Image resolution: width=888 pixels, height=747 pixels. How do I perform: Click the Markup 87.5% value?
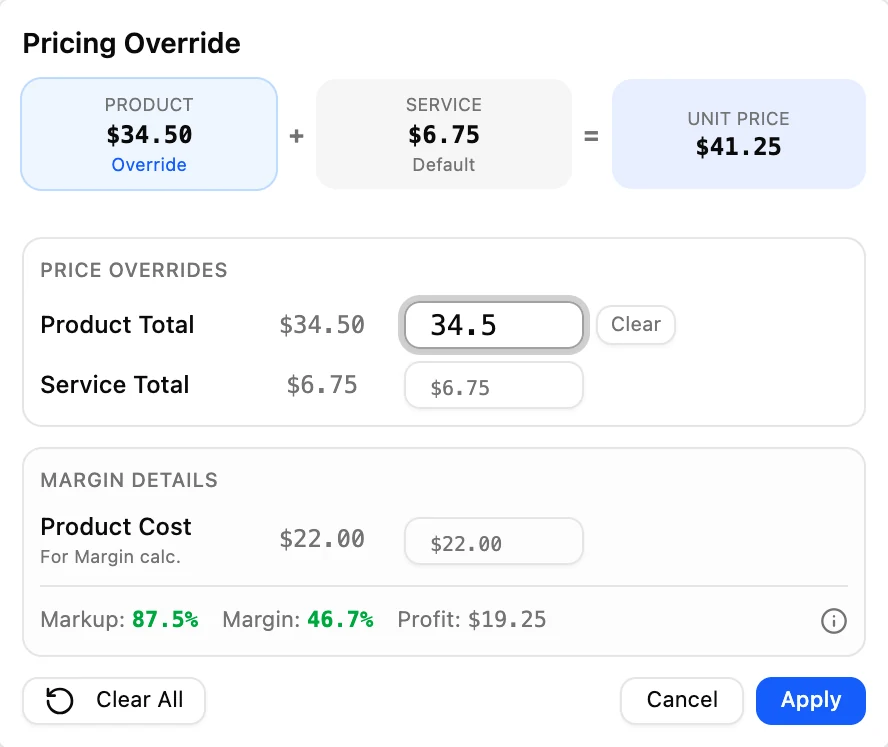coord(165,620)
